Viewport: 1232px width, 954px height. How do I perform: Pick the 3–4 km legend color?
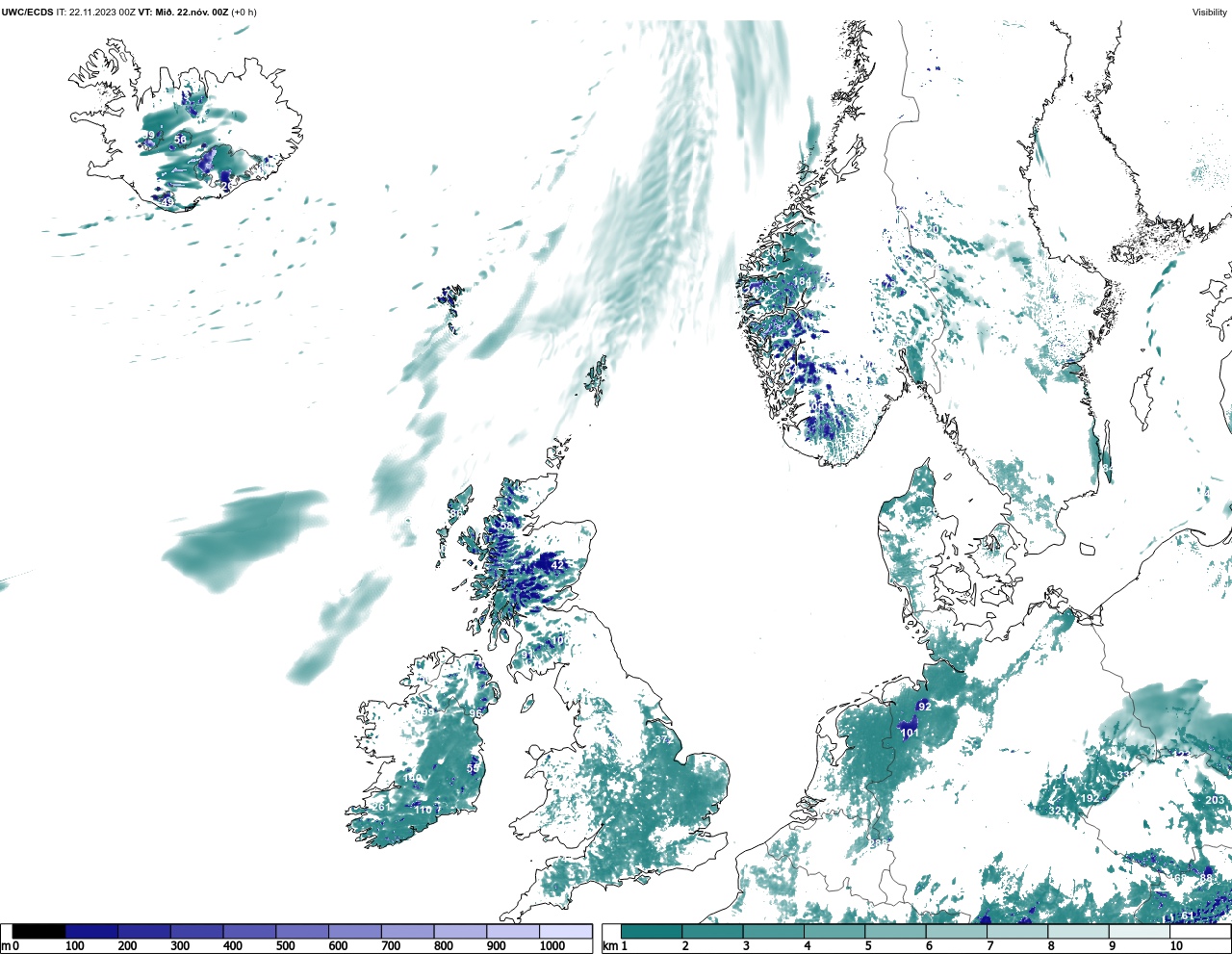[773, 931]
